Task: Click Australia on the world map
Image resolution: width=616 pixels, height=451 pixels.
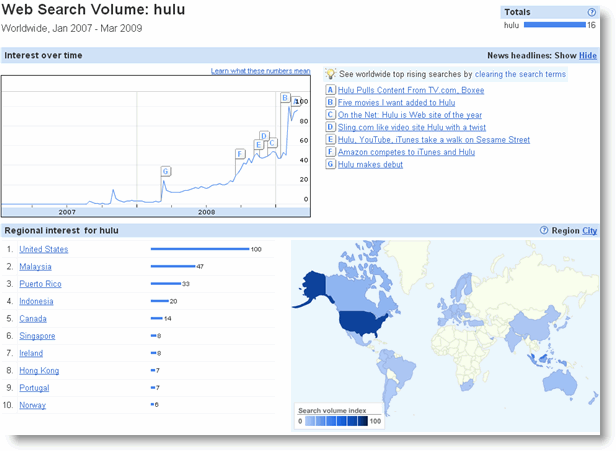Action: click(x=560, y=382)
